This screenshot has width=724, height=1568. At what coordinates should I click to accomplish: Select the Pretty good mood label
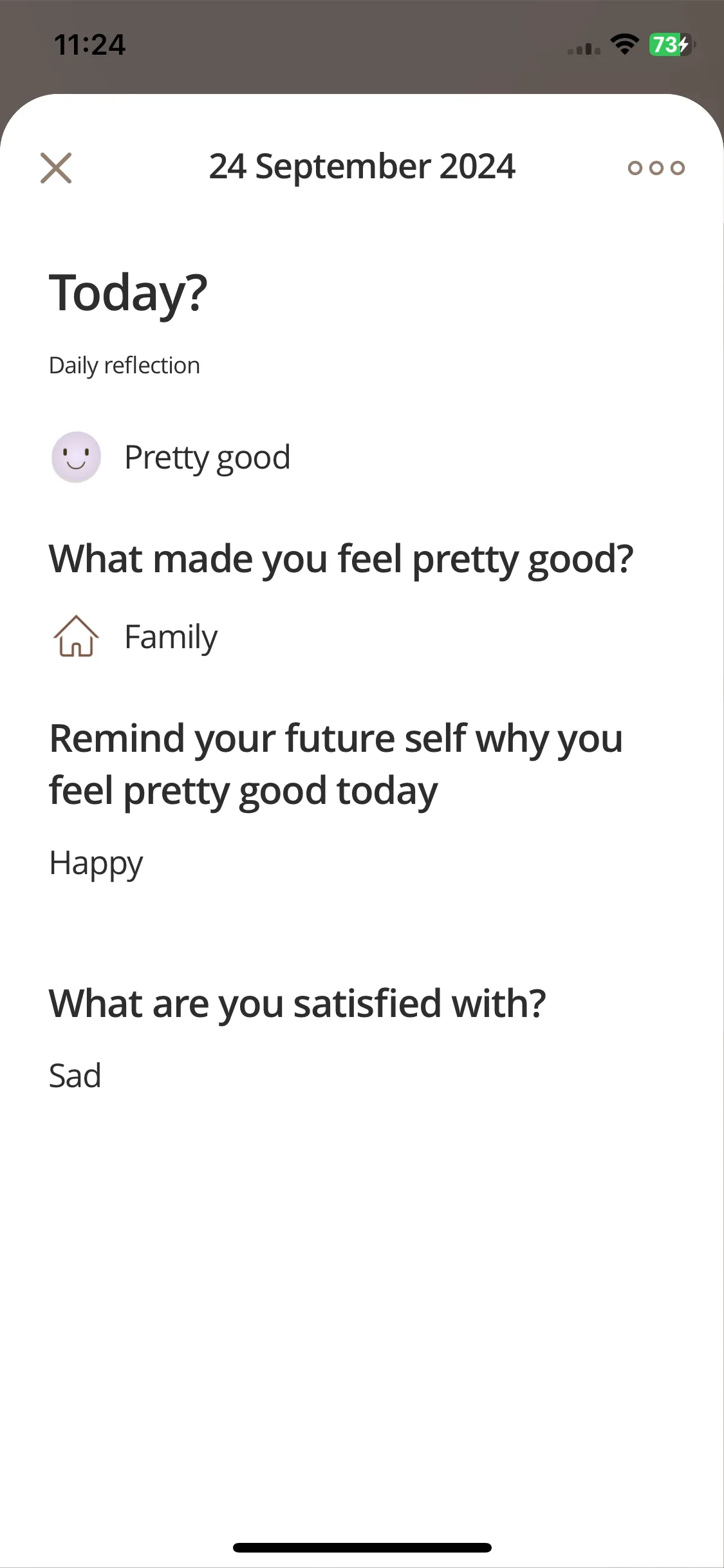click(x=207, y=458)
